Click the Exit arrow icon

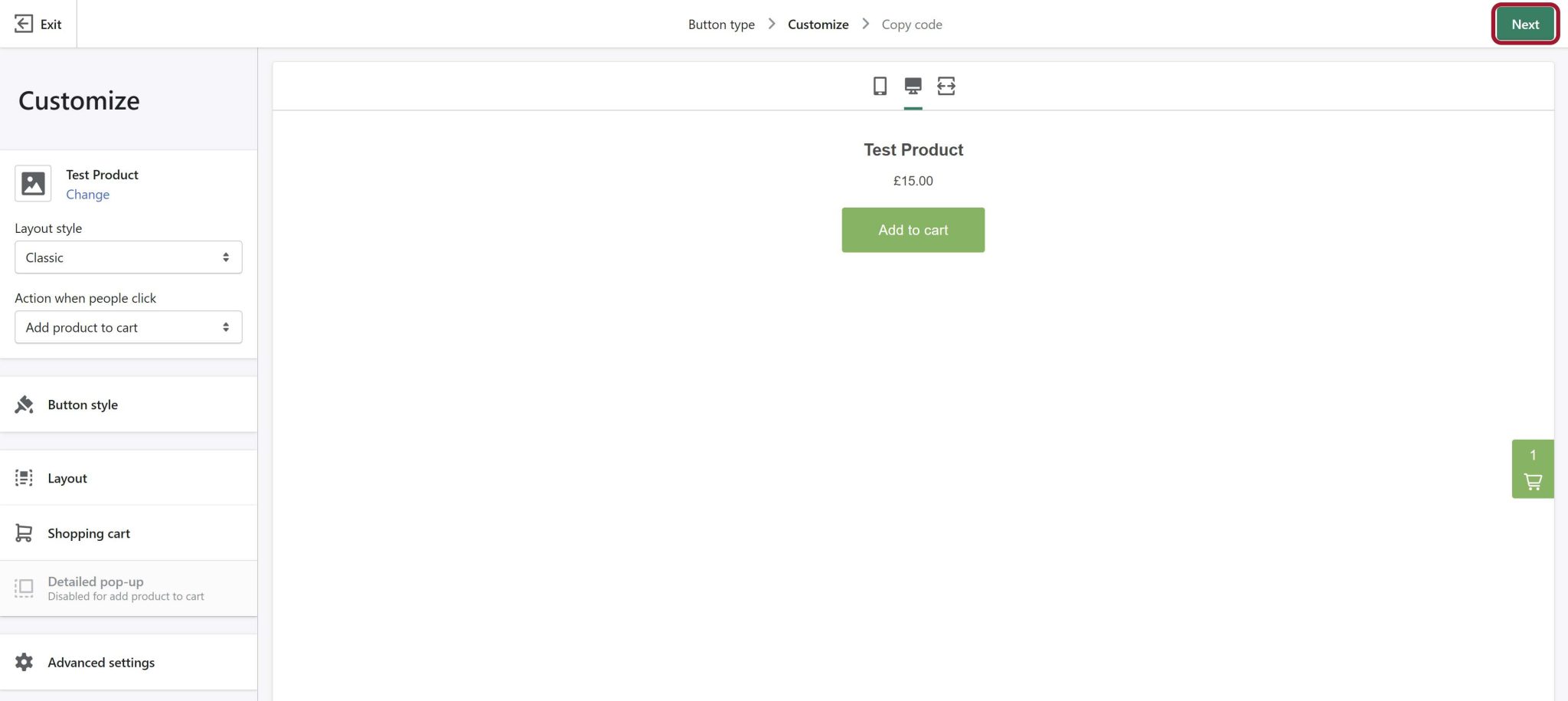pos(24,24)
